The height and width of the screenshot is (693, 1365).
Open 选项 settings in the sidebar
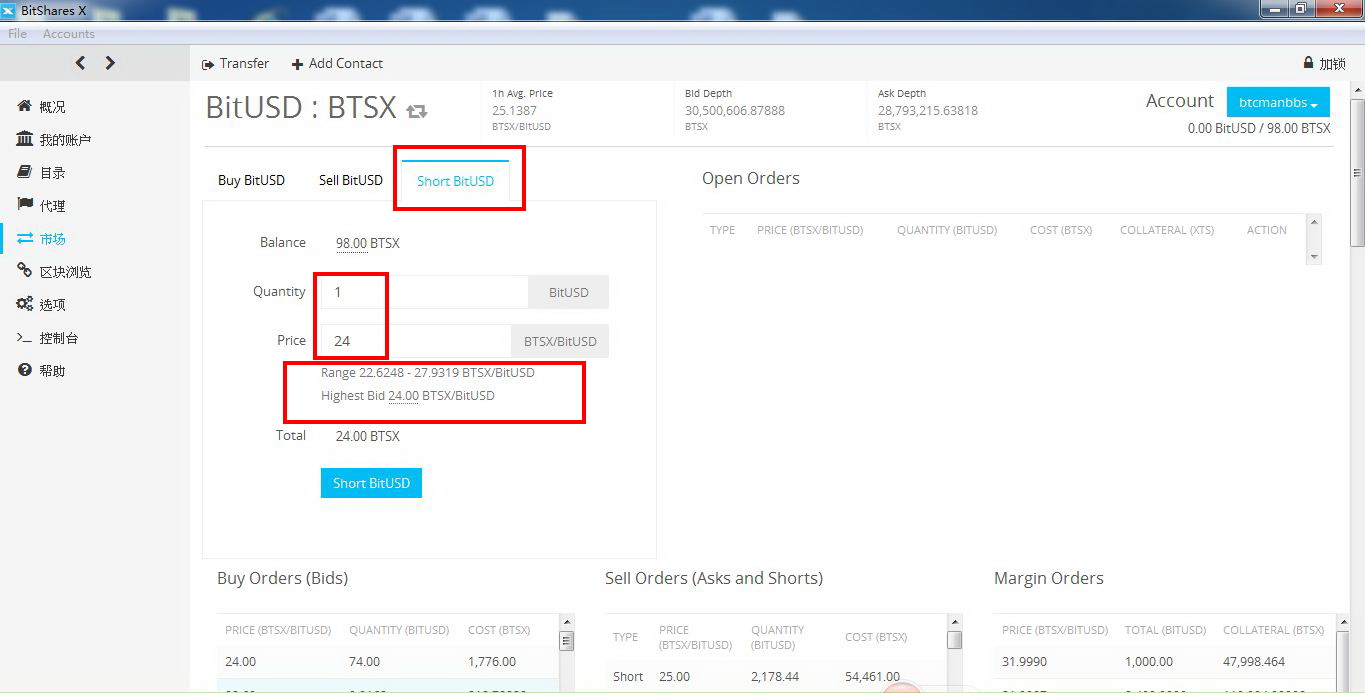[52, 305]
